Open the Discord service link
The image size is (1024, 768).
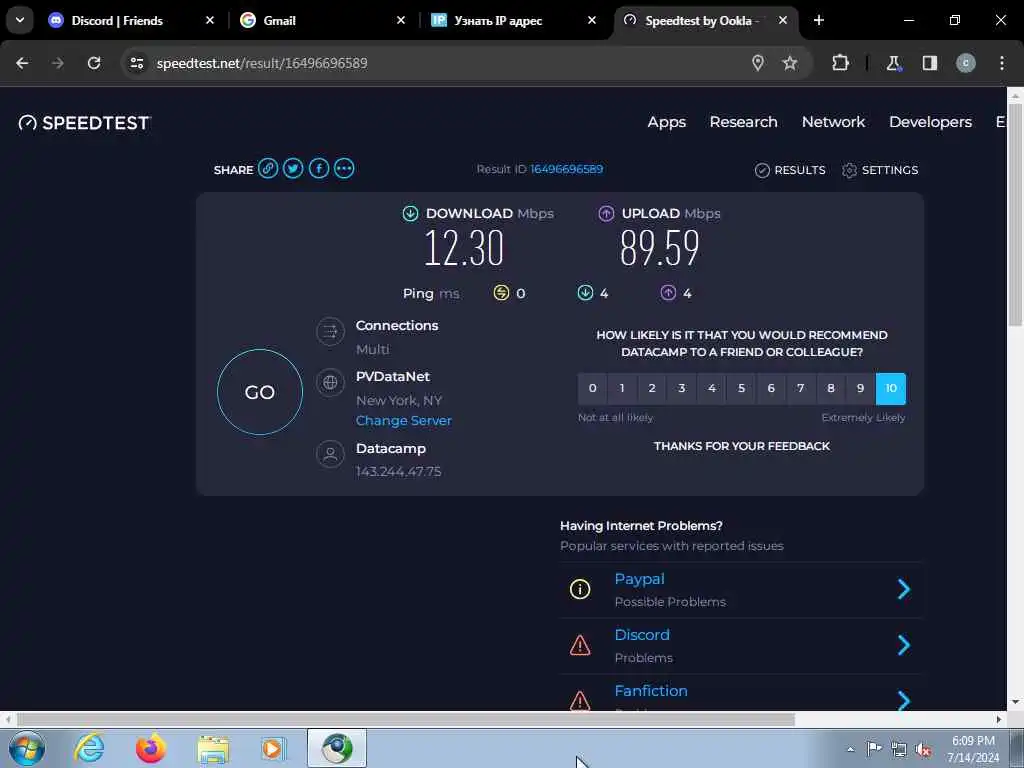pos(642,635)
